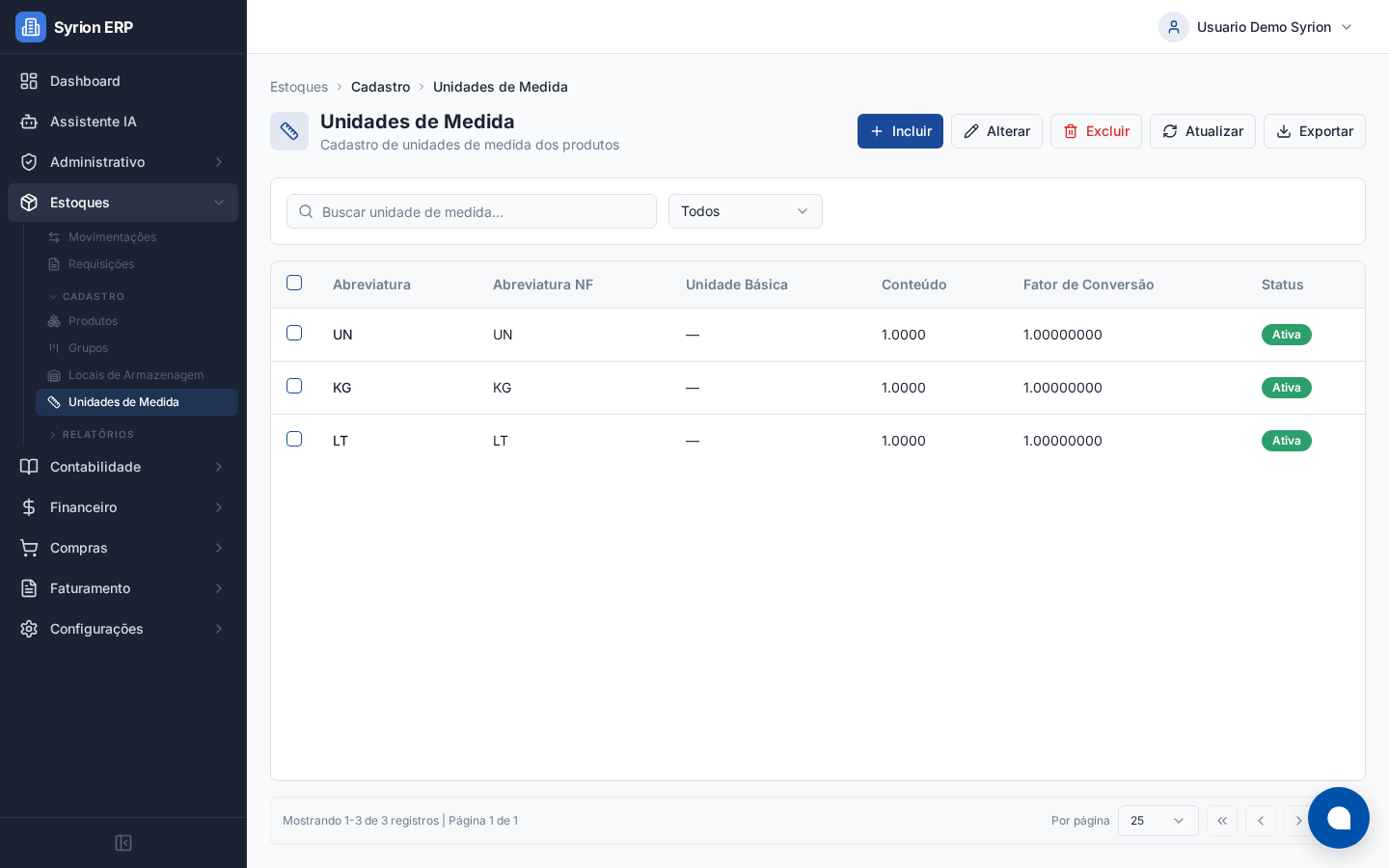Viewport: 1389px width, 868px height.
Task: Focus the Buscar unidade de medida field
Action: pos(472,211)
